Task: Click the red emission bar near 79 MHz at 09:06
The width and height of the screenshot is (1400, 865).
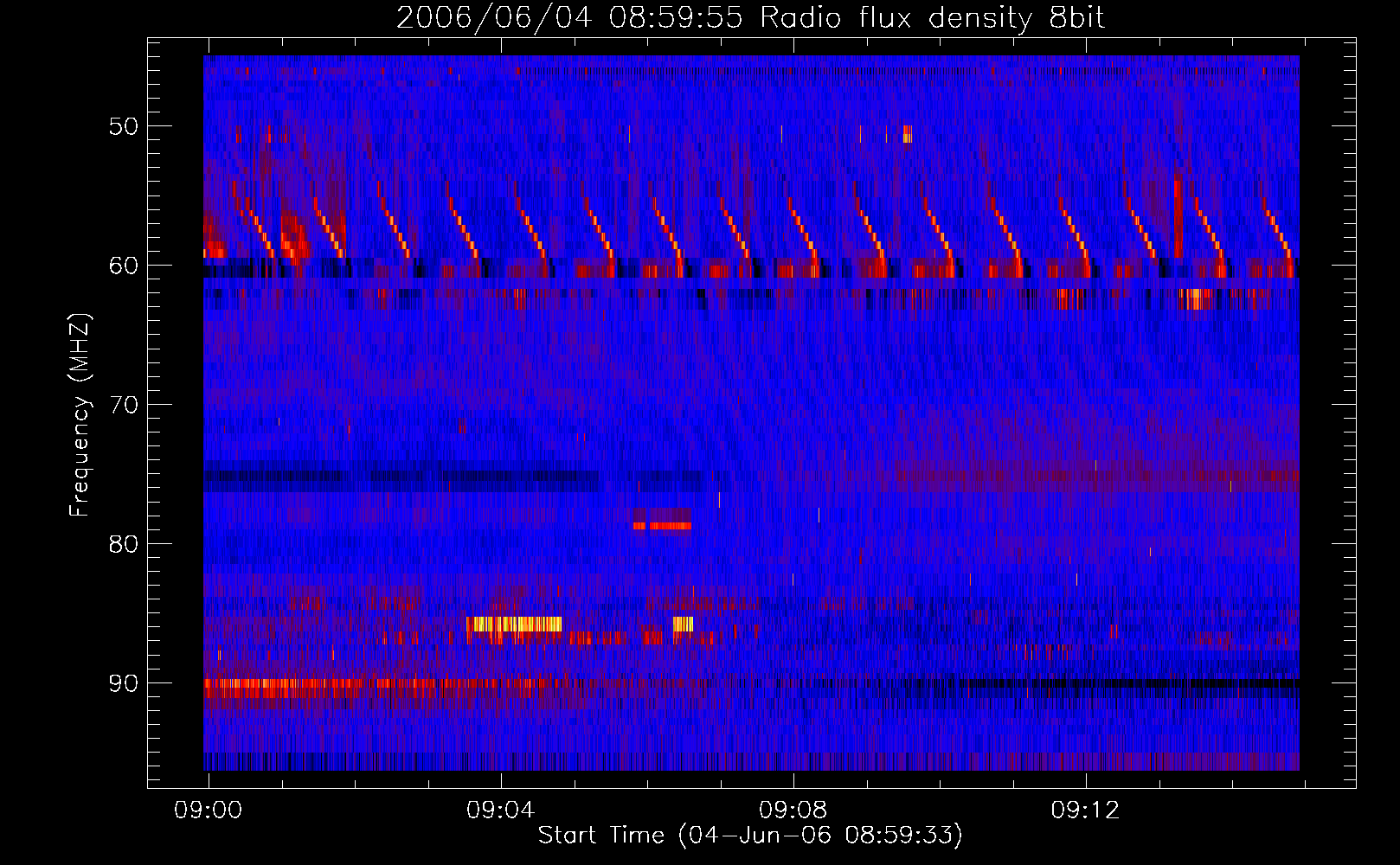Action: [x=662, y=525]
